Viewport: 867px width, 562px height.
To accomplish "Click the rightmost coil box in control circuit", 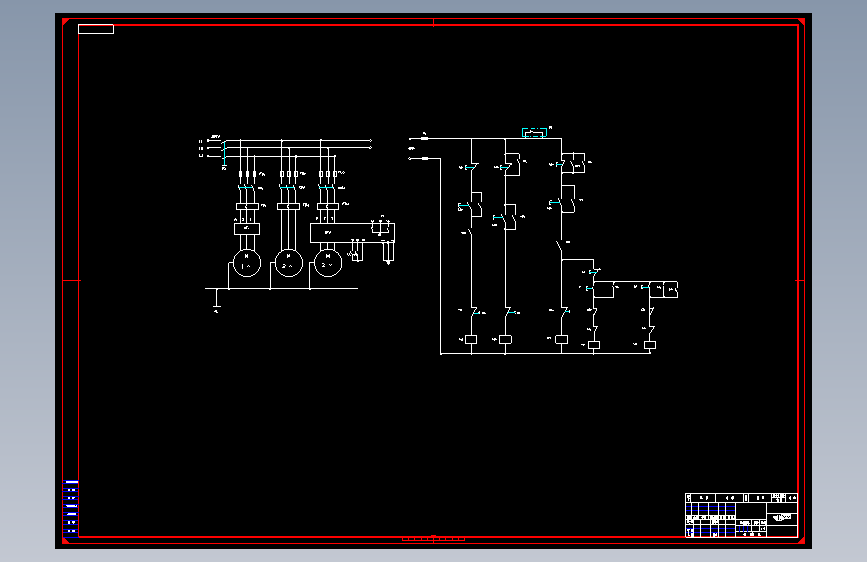I will click(x=650, y=345).
